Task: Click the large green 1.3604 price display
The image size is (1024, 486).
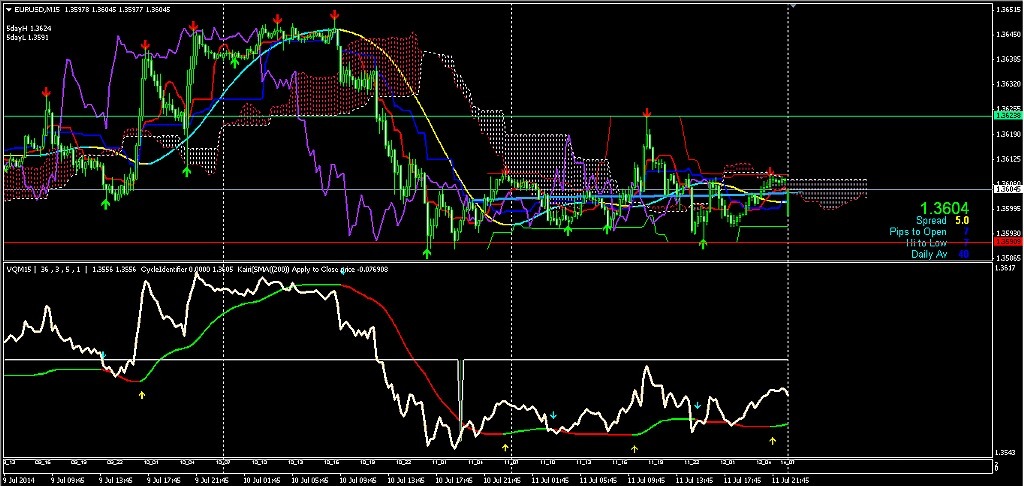Action: click(945, 208)
